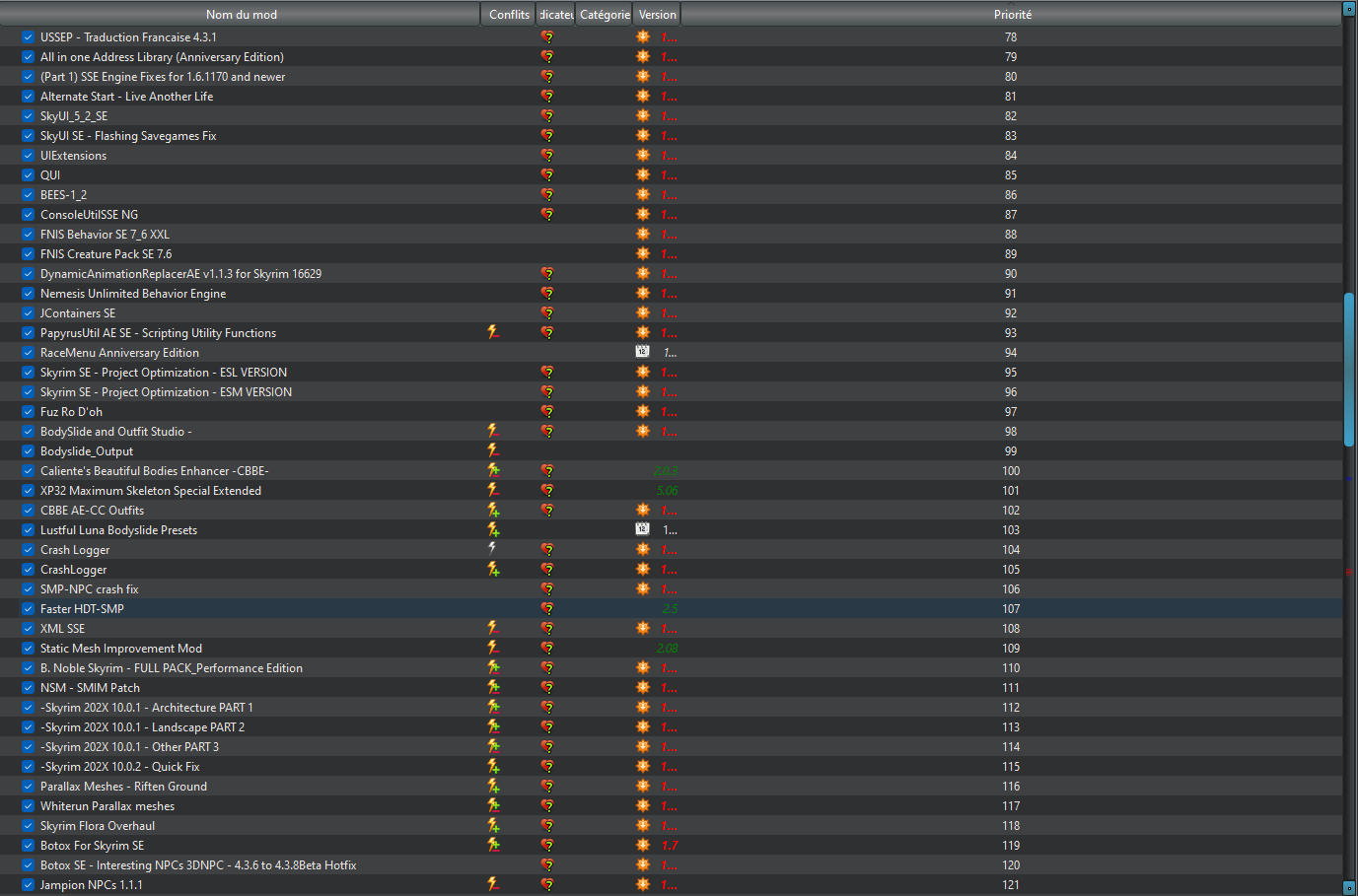The width and height of the screenshot is (1358, 896).
Task: Click the flag indicator icon for Fuz Ro D'oh
Action: (547, 411)
